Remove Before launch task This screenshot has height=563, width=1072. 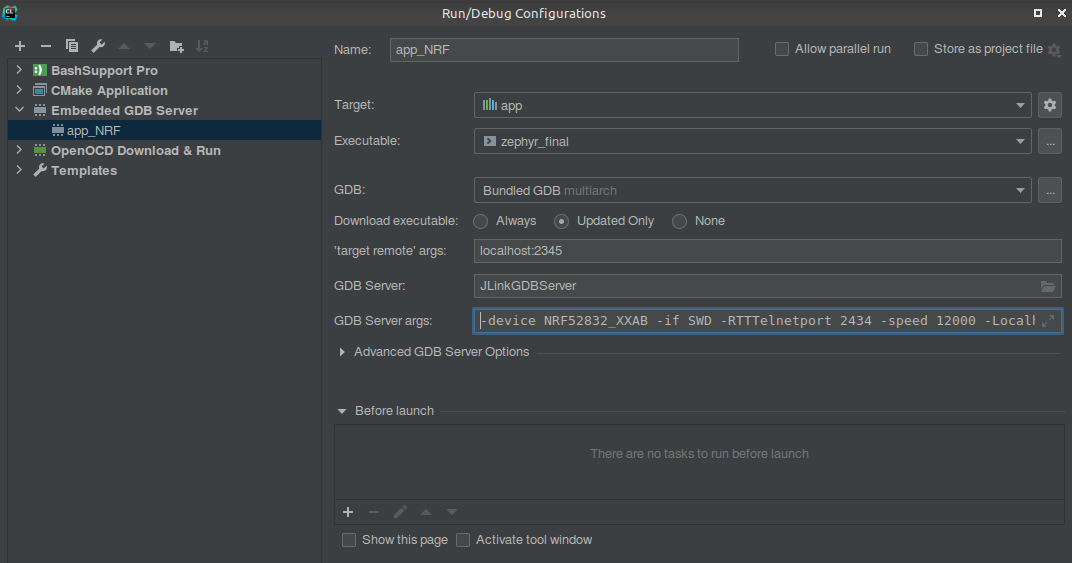(x=374, y=512)
